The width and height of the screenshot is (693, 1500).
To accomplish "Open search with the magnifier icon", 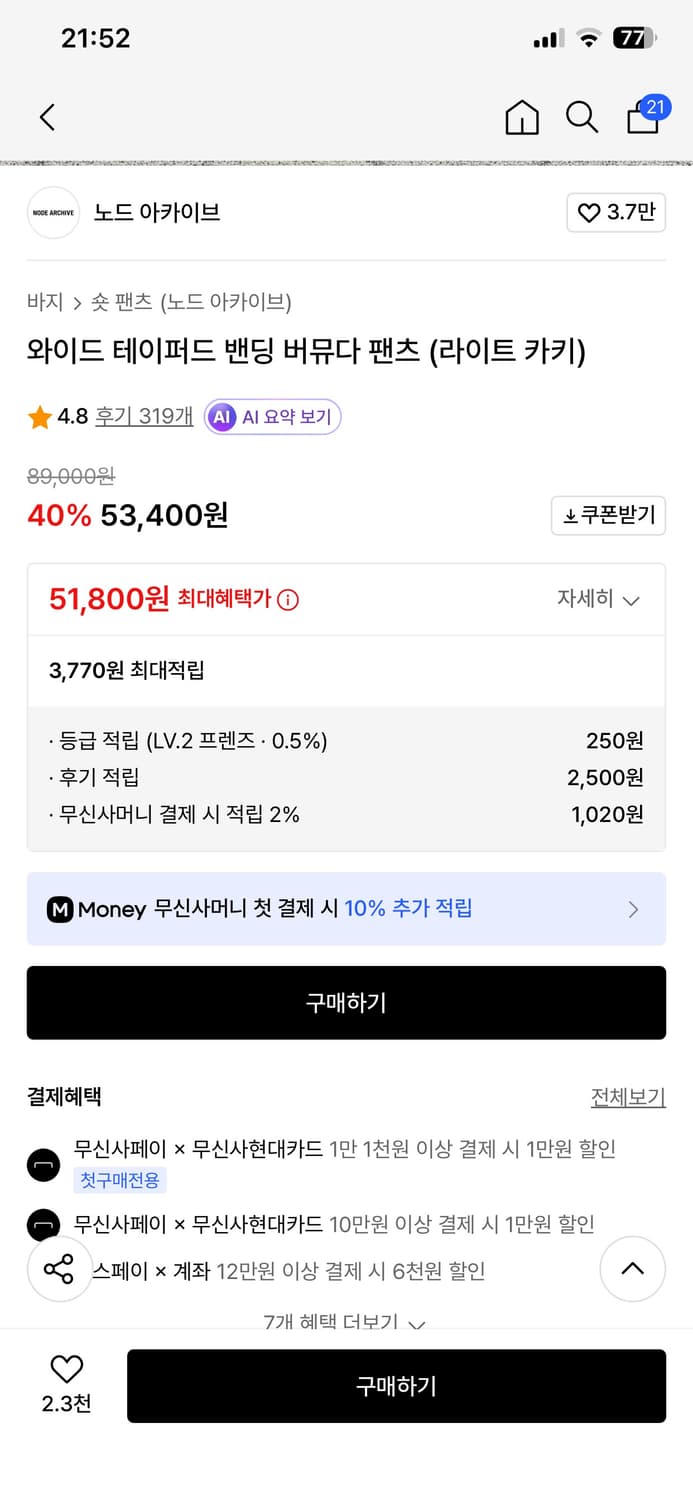I will click(x=582, y=117).
